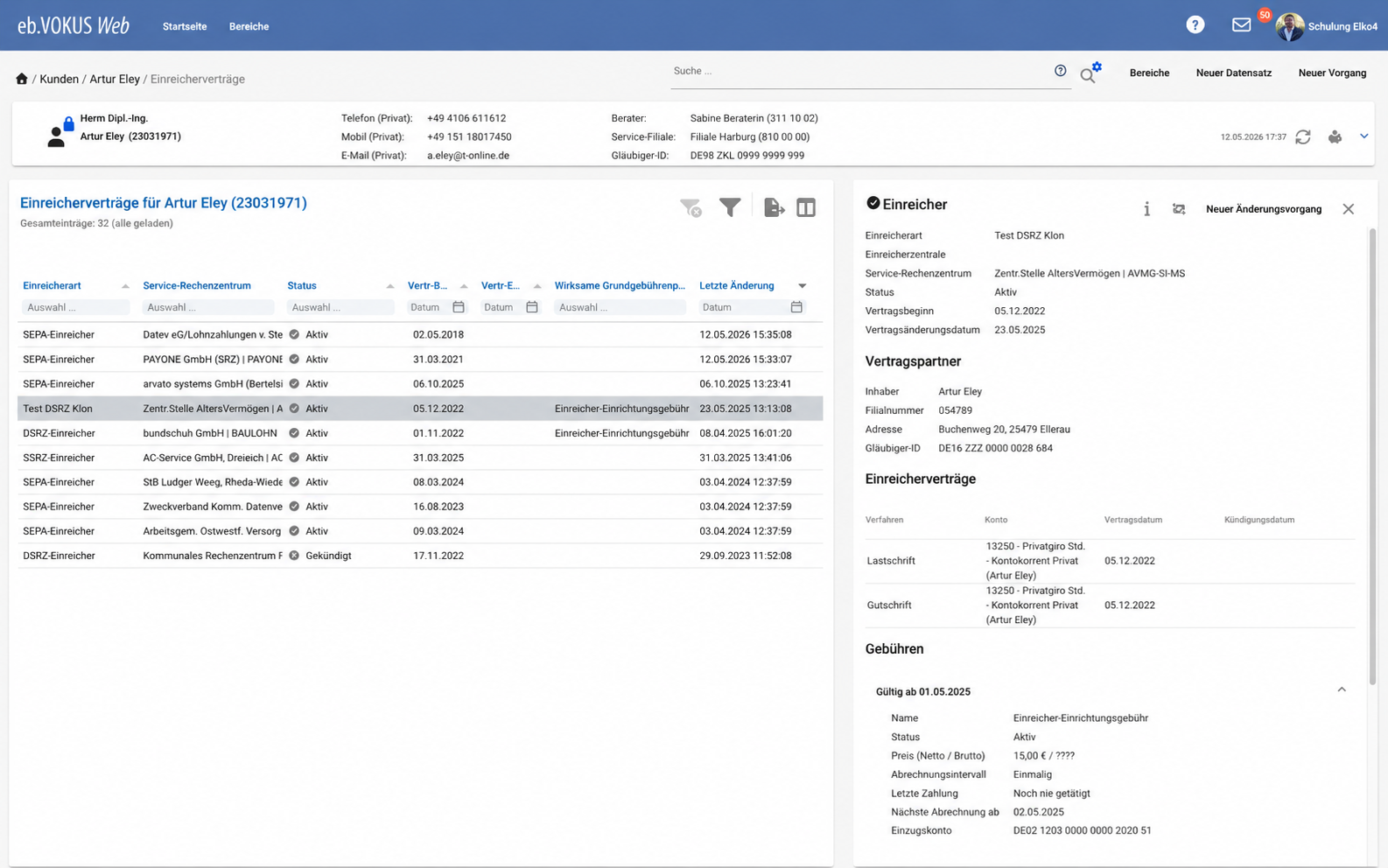Toggle column layout view icon

coord(806,207)
